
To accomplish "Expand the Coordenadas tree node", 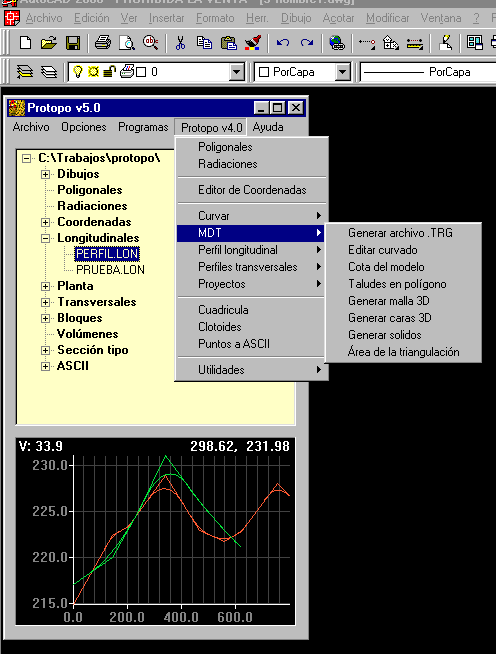I will [x=45, y=222].
